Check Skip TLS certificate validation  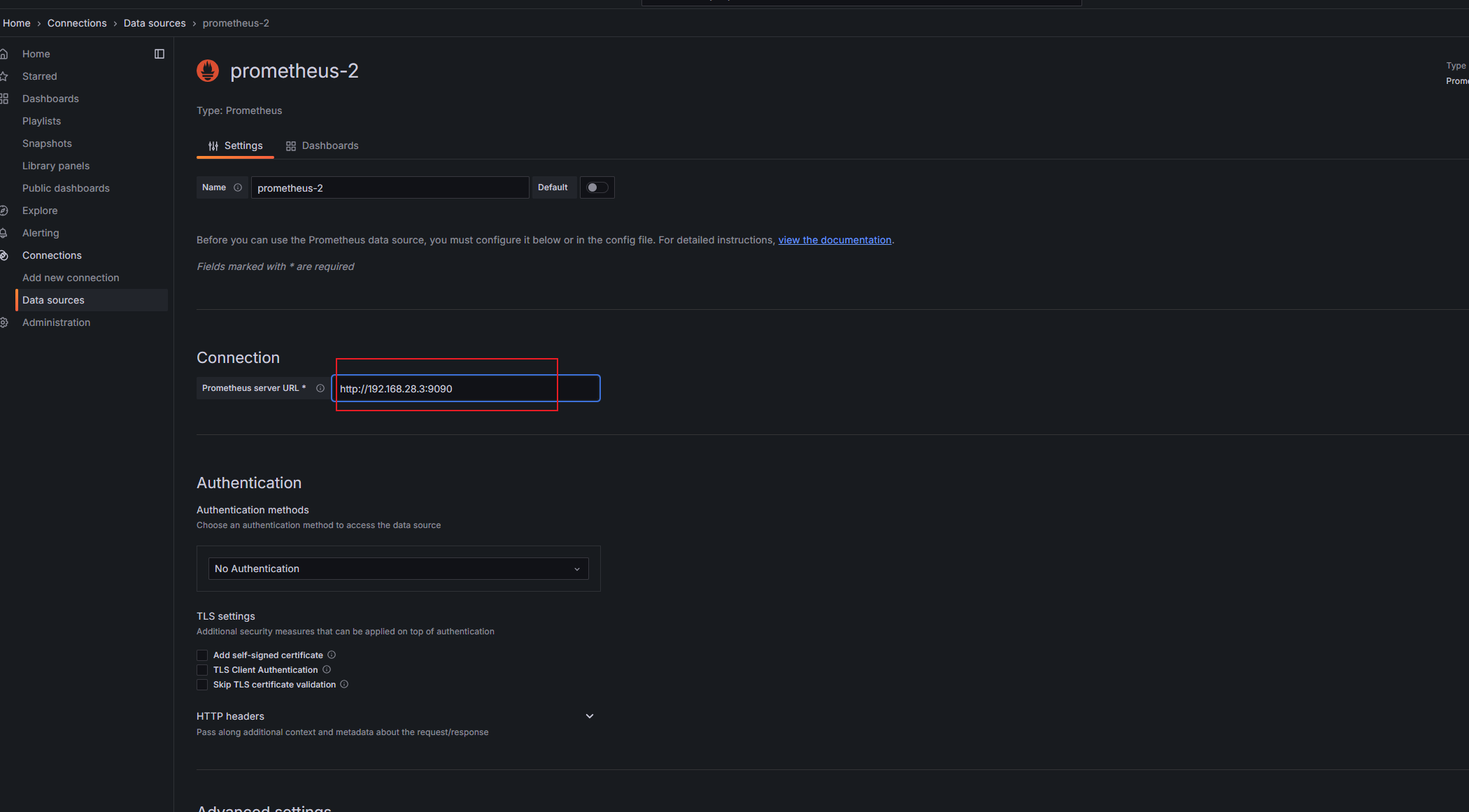202,685
